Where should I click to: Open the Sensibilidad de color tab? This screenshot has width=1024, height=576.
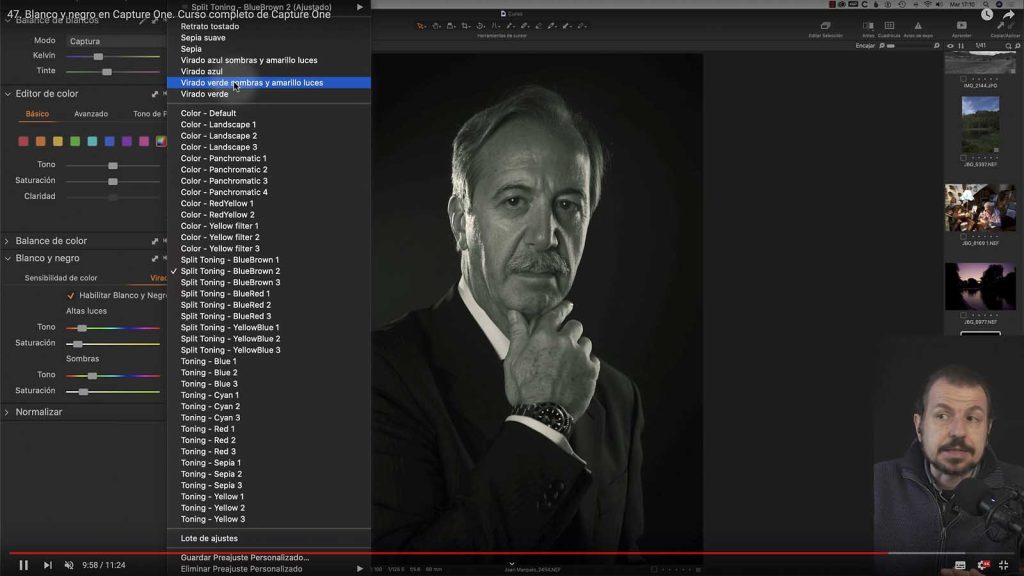(61, 278)
